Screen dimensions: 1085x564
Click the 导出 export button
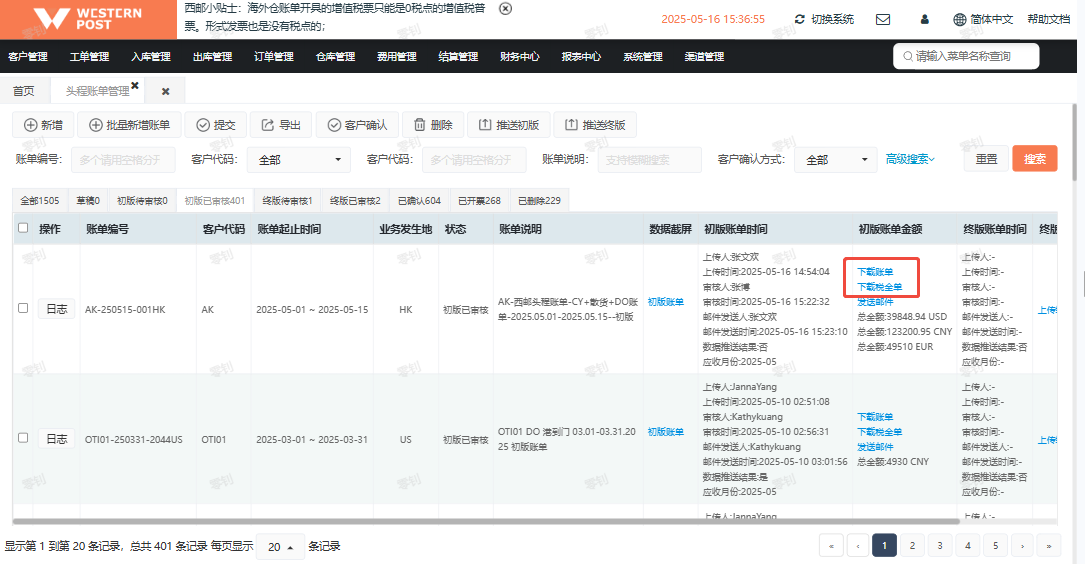point(280,125)
